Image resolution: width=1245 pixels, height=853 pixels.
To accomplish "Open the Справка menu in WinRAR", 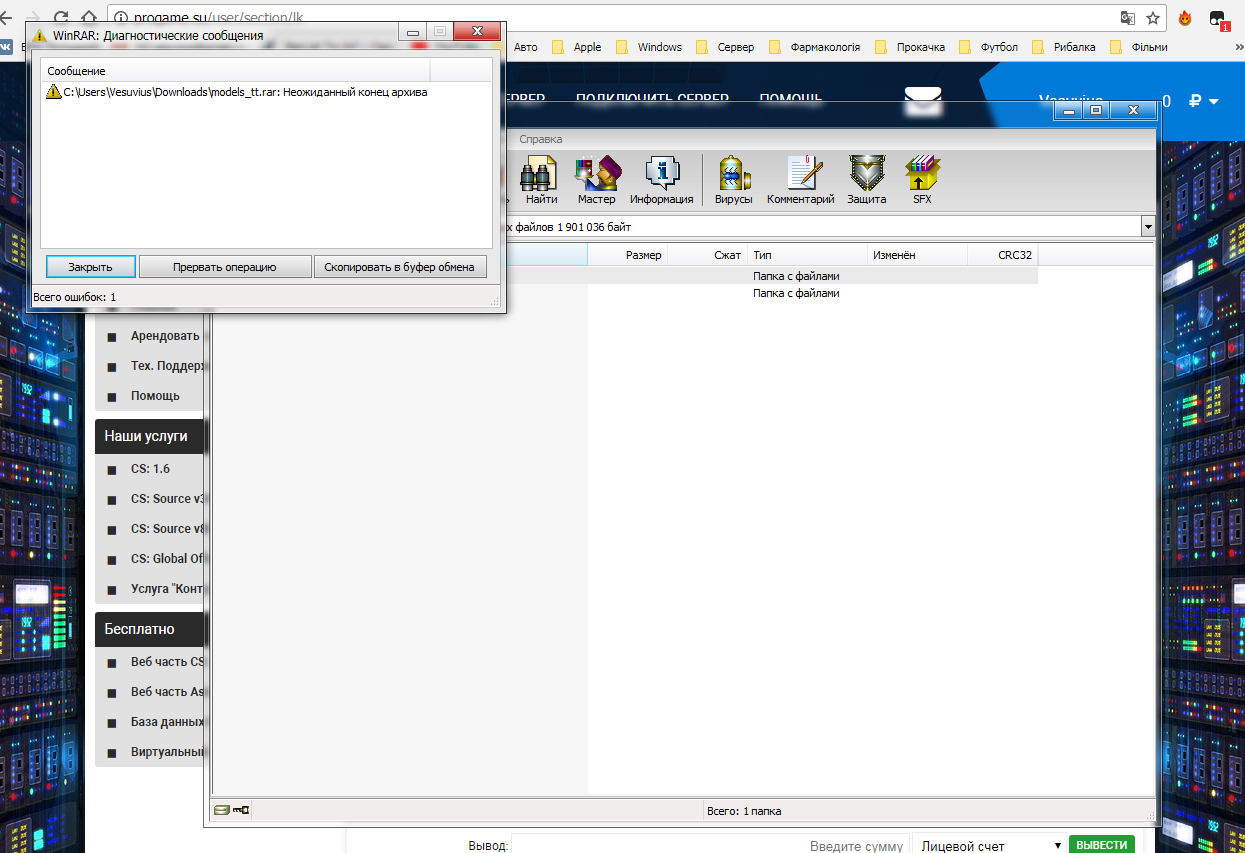I will pyautogui.click(x=541, y=139).
